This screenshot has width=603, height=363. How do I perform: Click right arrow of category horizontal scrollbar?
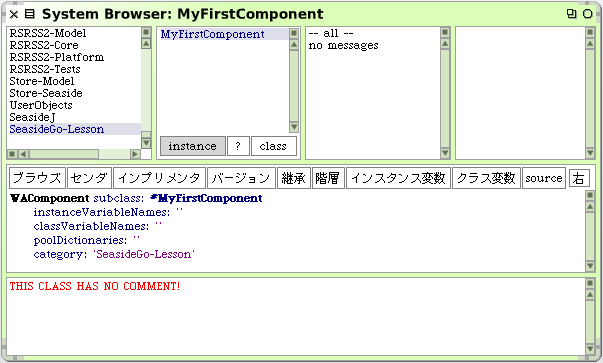(135, 154)
